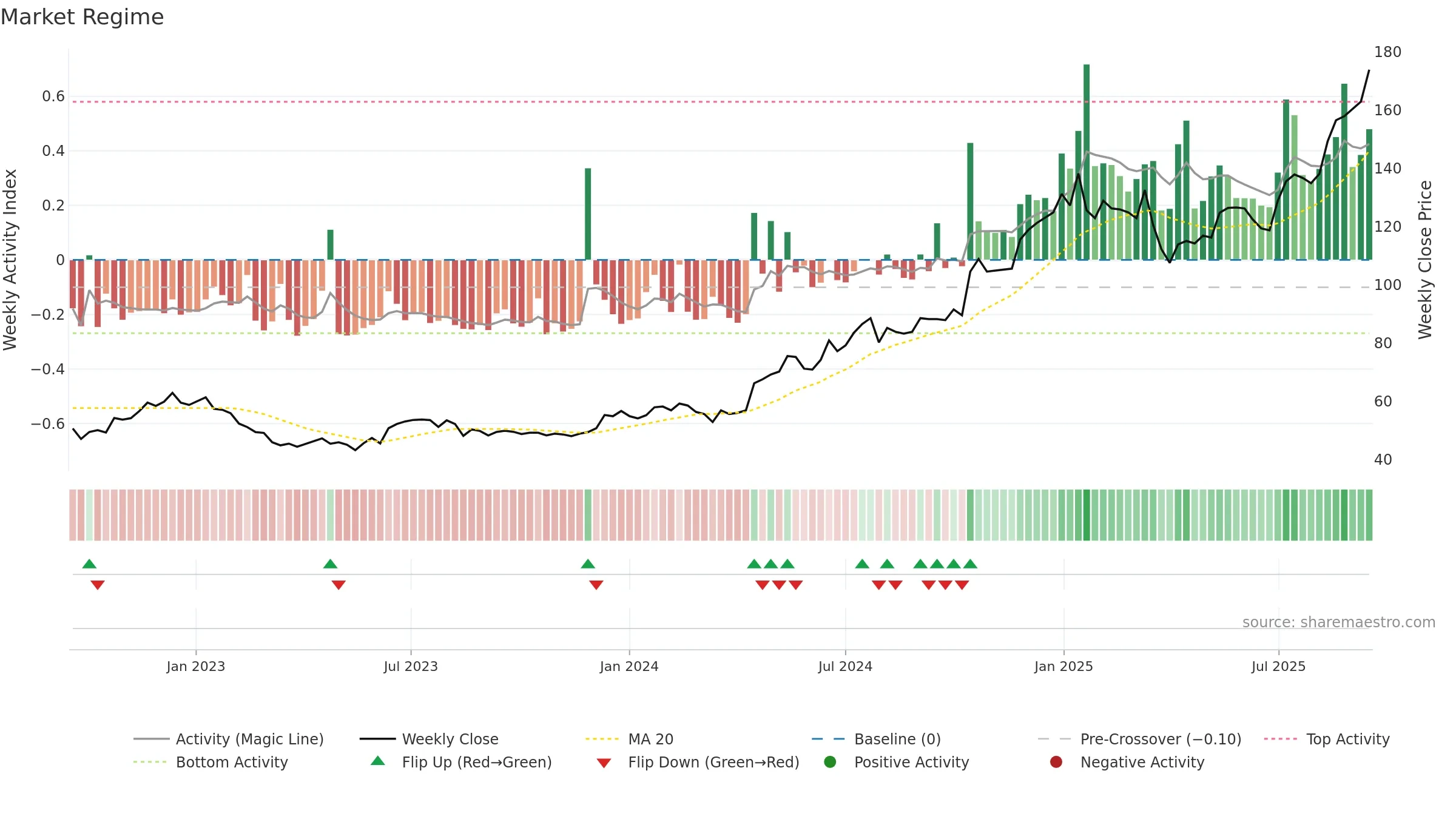Viewport: 1456px width, 819px height.
Task: Click the tallest green activity bar in early 2025
Action: click(x=1087, y=162)
